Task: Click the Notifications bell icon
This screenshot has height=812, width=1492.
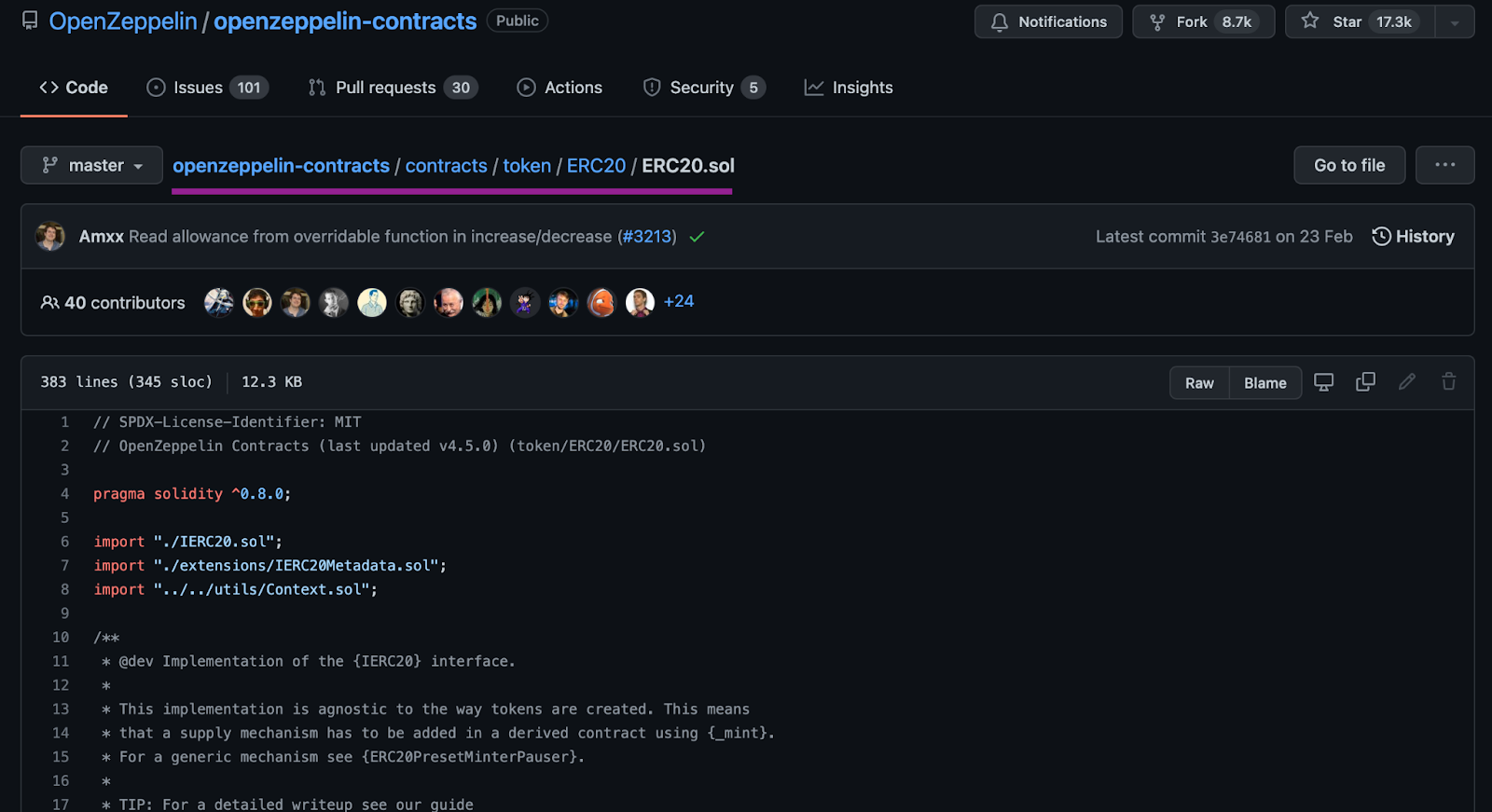Action: click(x=1000, y=21)
